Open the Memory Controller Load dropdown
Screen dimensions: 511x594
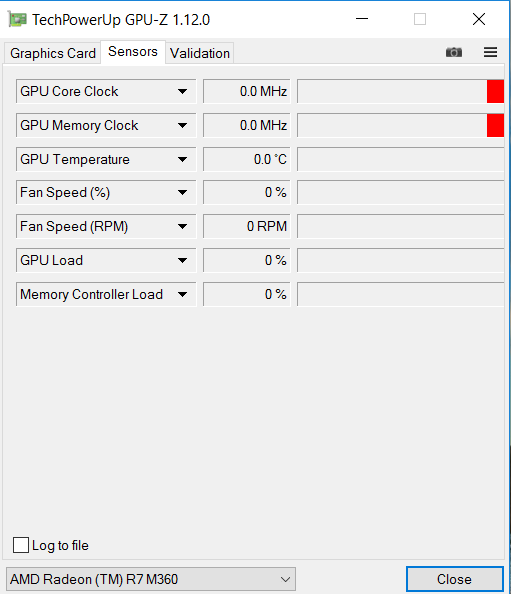coord(106,294)
